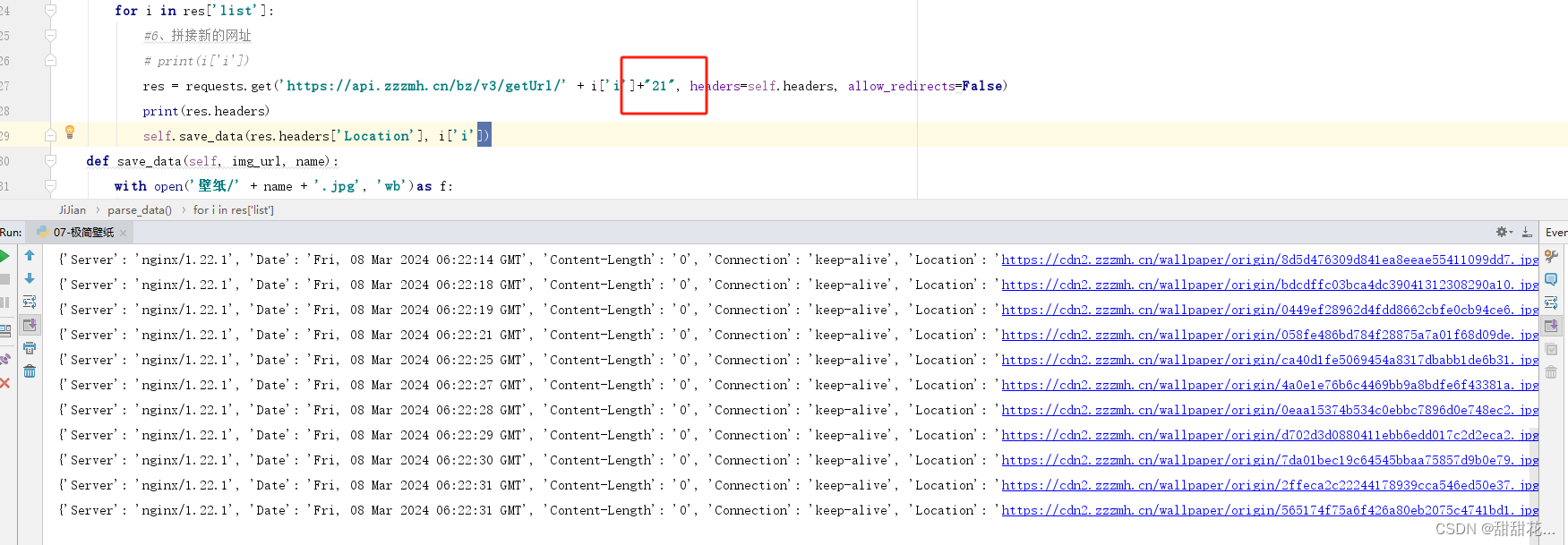
Task: Select the 07-极简壁纸 run tab
Action: 76,233
